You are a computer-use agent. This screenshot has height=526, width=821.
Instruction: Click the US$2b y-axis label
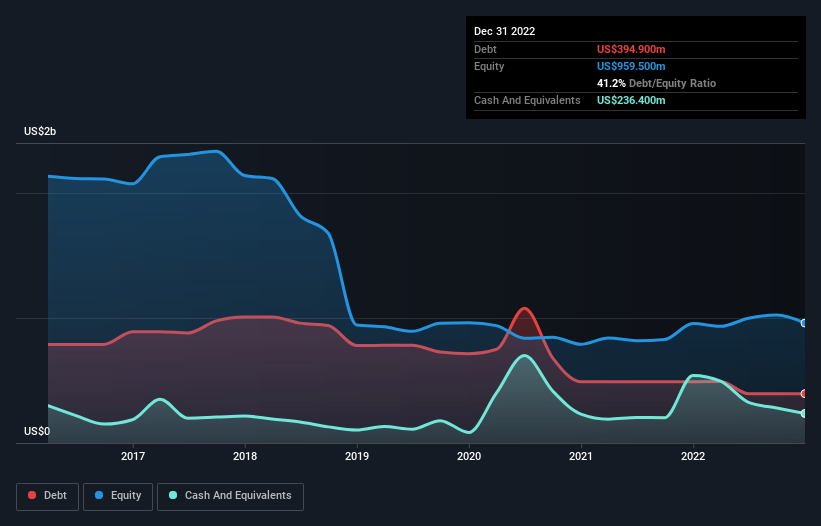pos(40,131)
